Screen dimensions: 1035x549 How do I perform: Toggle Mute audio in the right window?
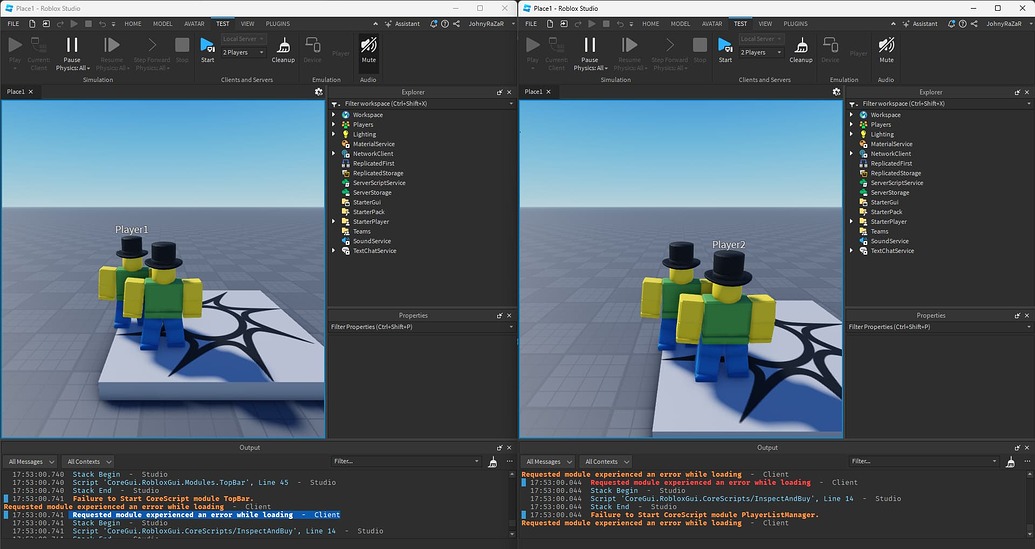point(886,45)
